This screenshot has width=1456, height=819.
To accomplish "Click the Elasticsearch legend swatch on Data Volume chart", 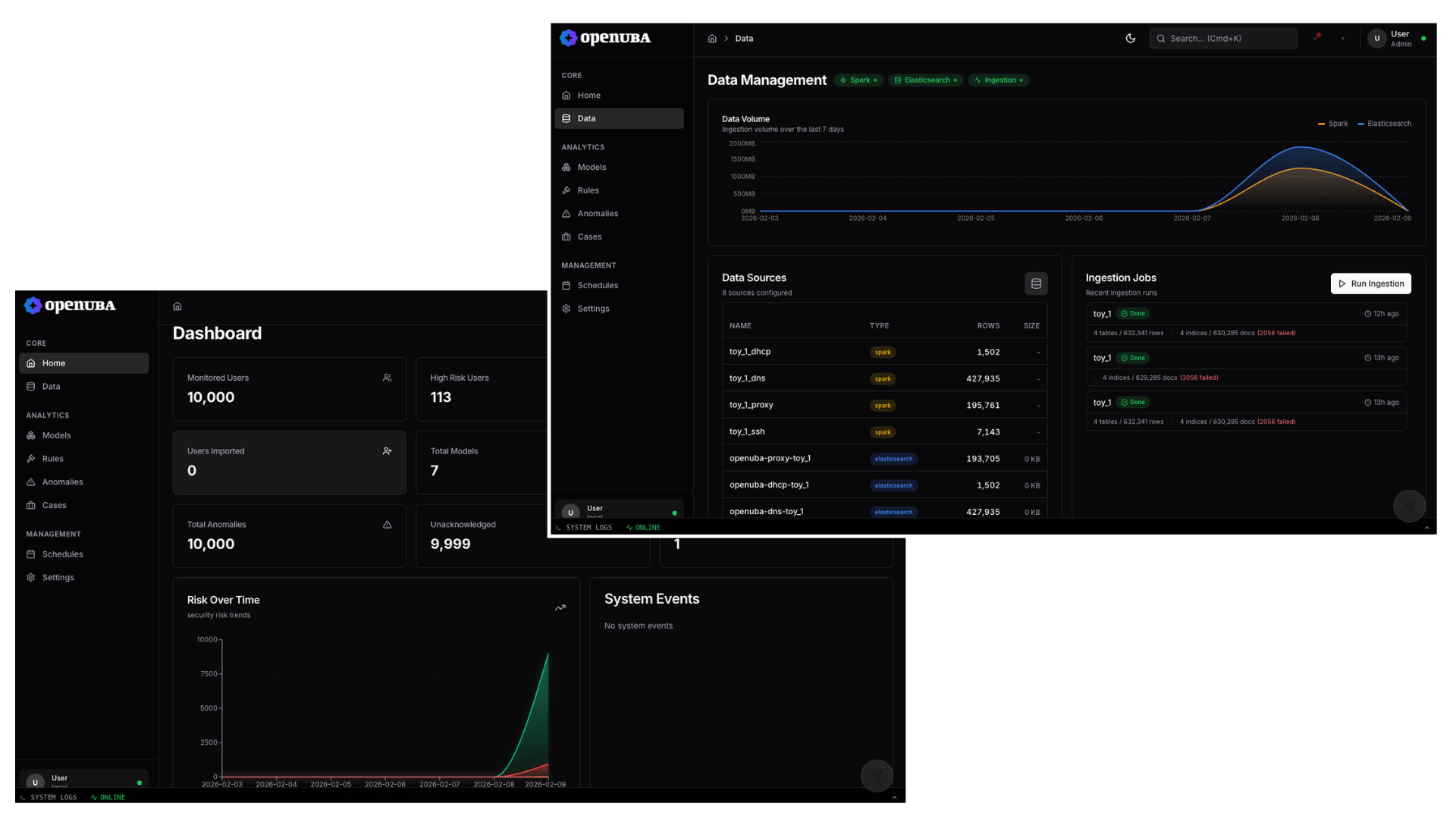I will [x=1361, y=123].
